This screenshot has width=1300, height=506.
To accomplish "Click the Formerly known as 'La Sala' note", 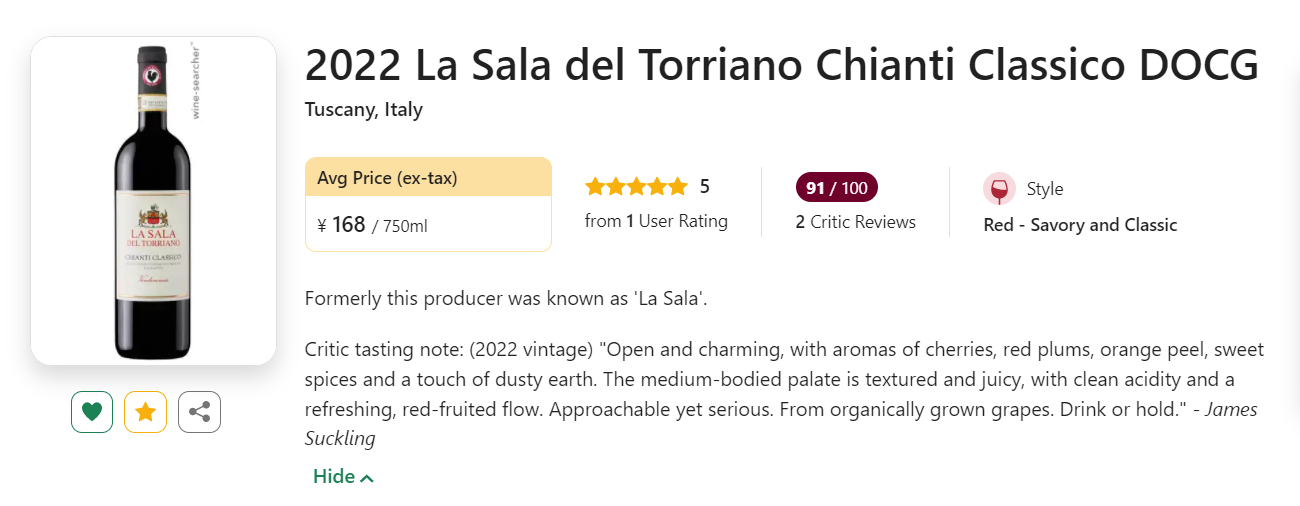I will (505, 298).
